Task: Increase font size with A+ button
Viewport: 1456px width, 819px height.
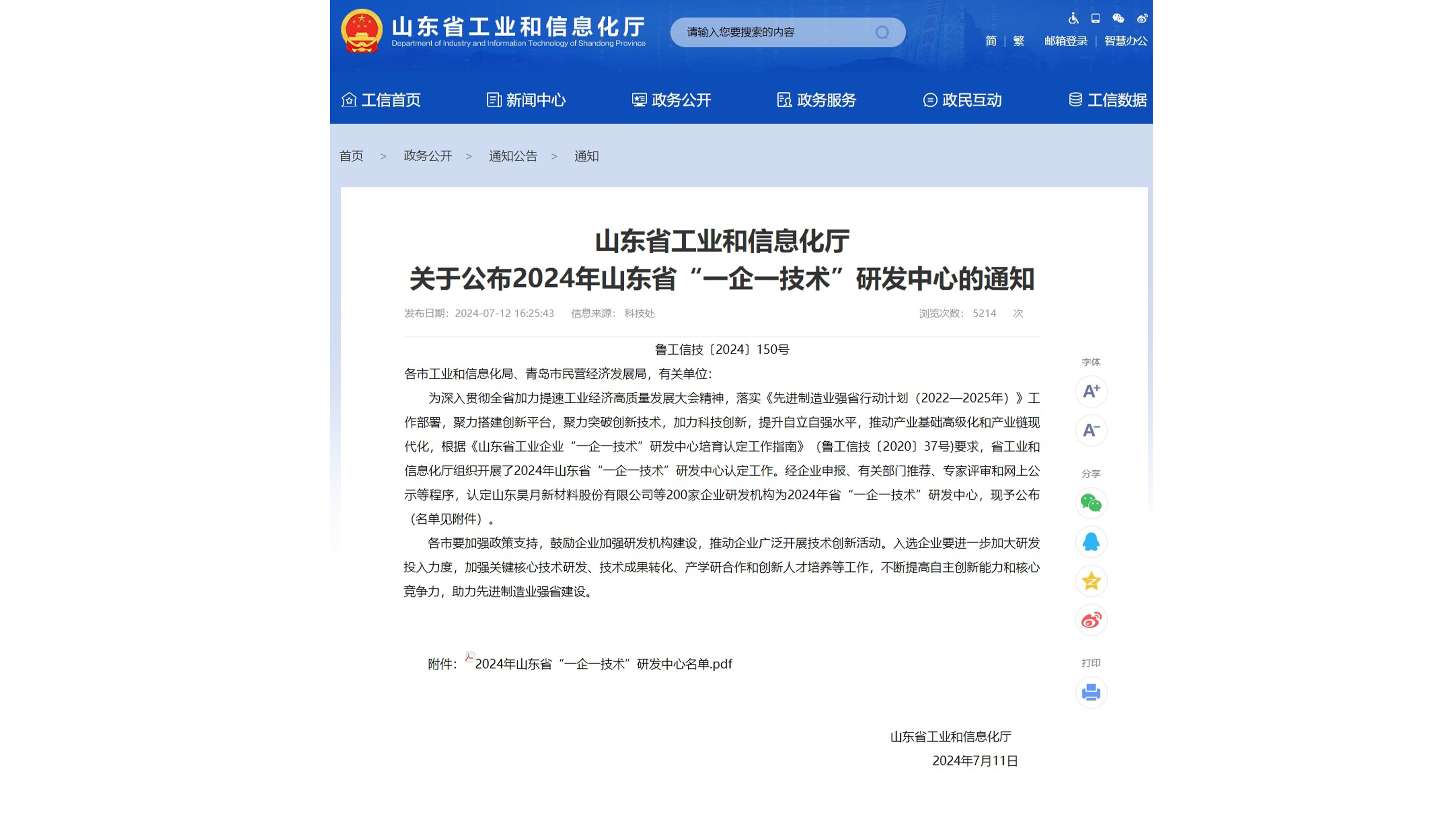Action: [x=1091, y=391]
